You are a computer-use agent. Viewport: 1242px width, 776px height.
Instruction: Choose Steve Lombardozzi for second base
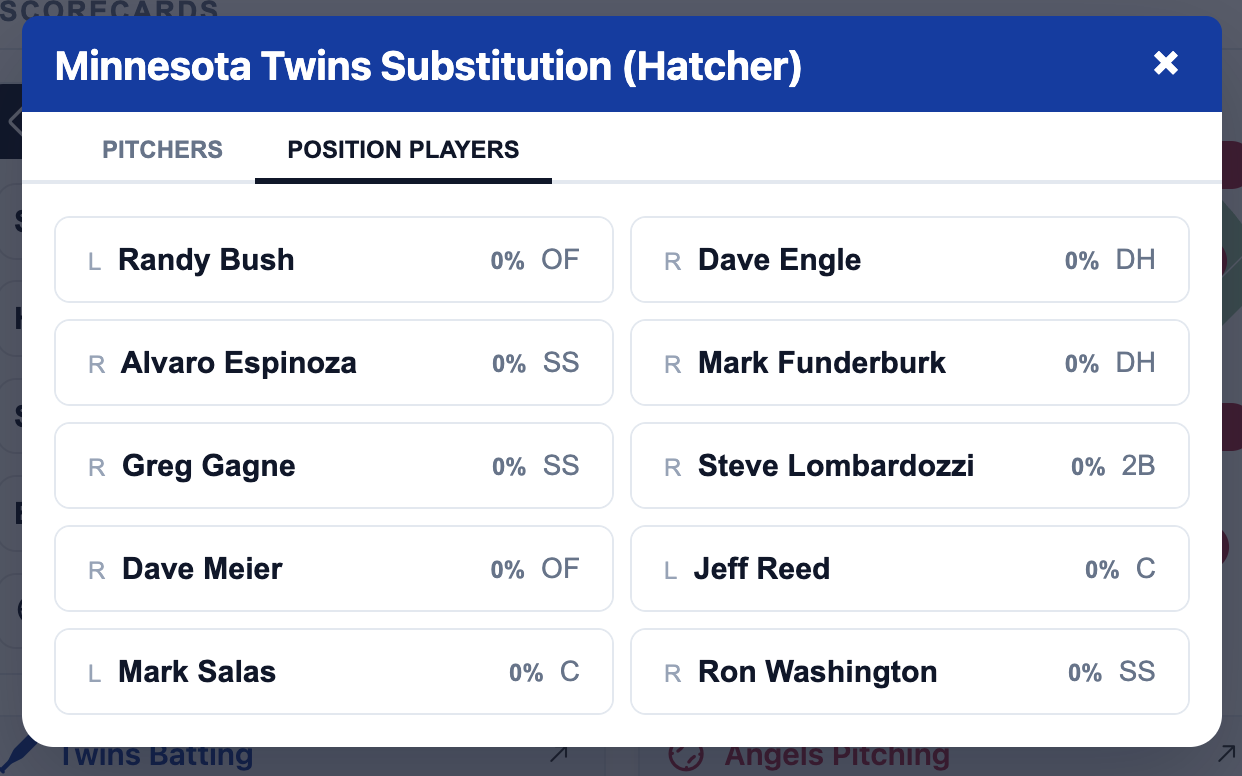click(x=910, y=465)
